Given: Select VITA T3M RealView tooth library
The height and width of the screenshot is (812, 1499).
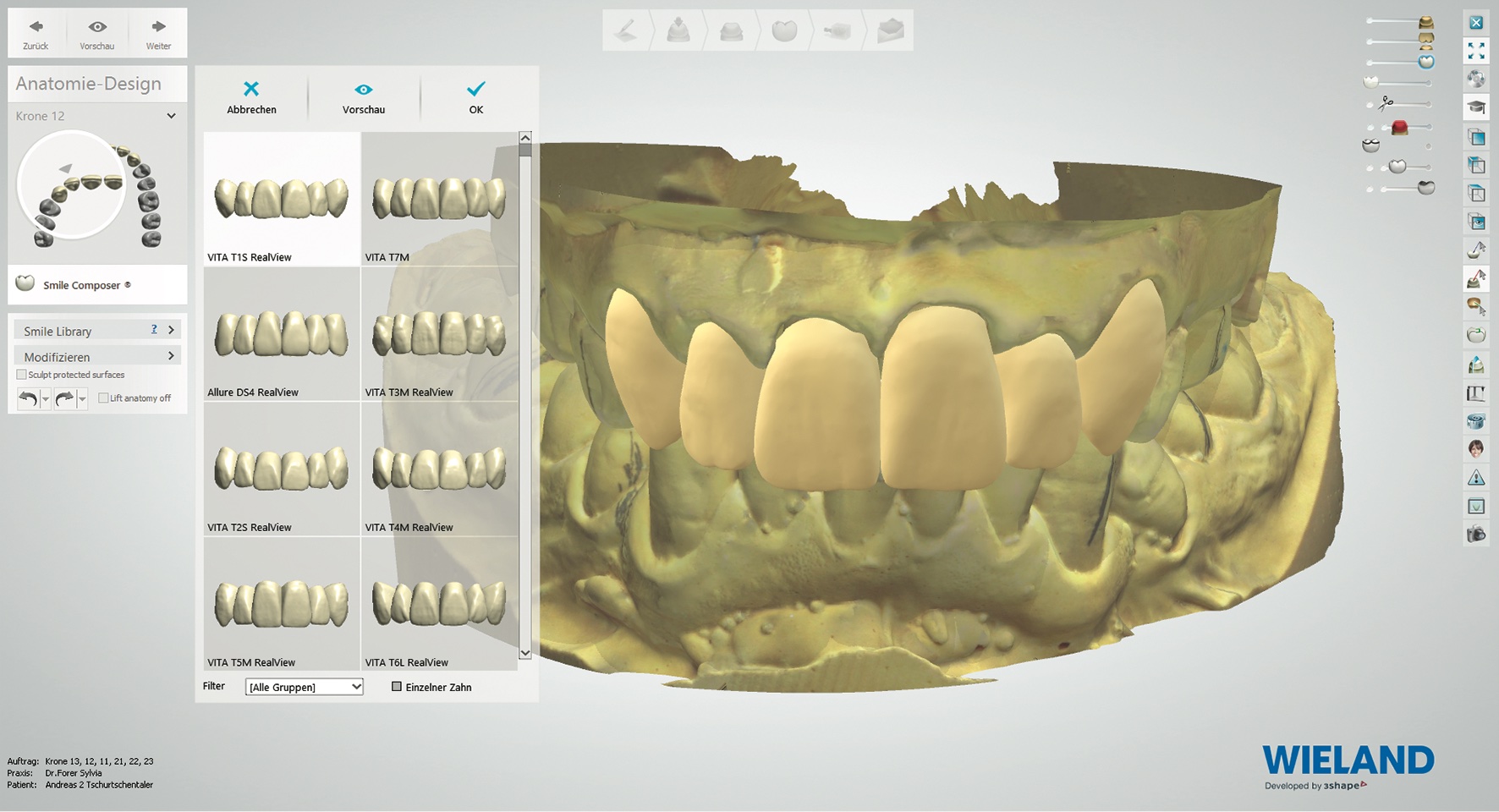Looking at the screenshot, I should click(x=440, y=334).
